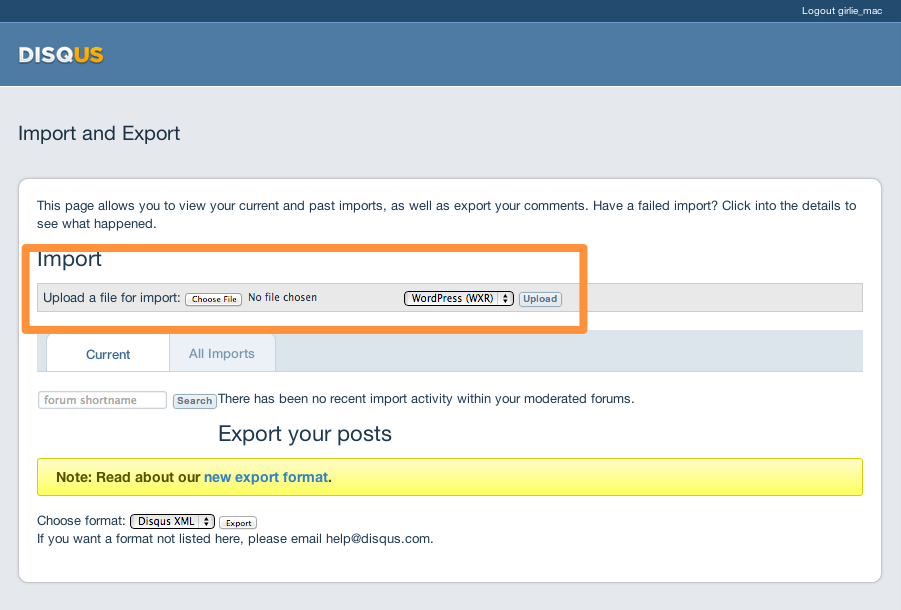Click the Upload button
901x610 pixels.
[x=540, y=299]
